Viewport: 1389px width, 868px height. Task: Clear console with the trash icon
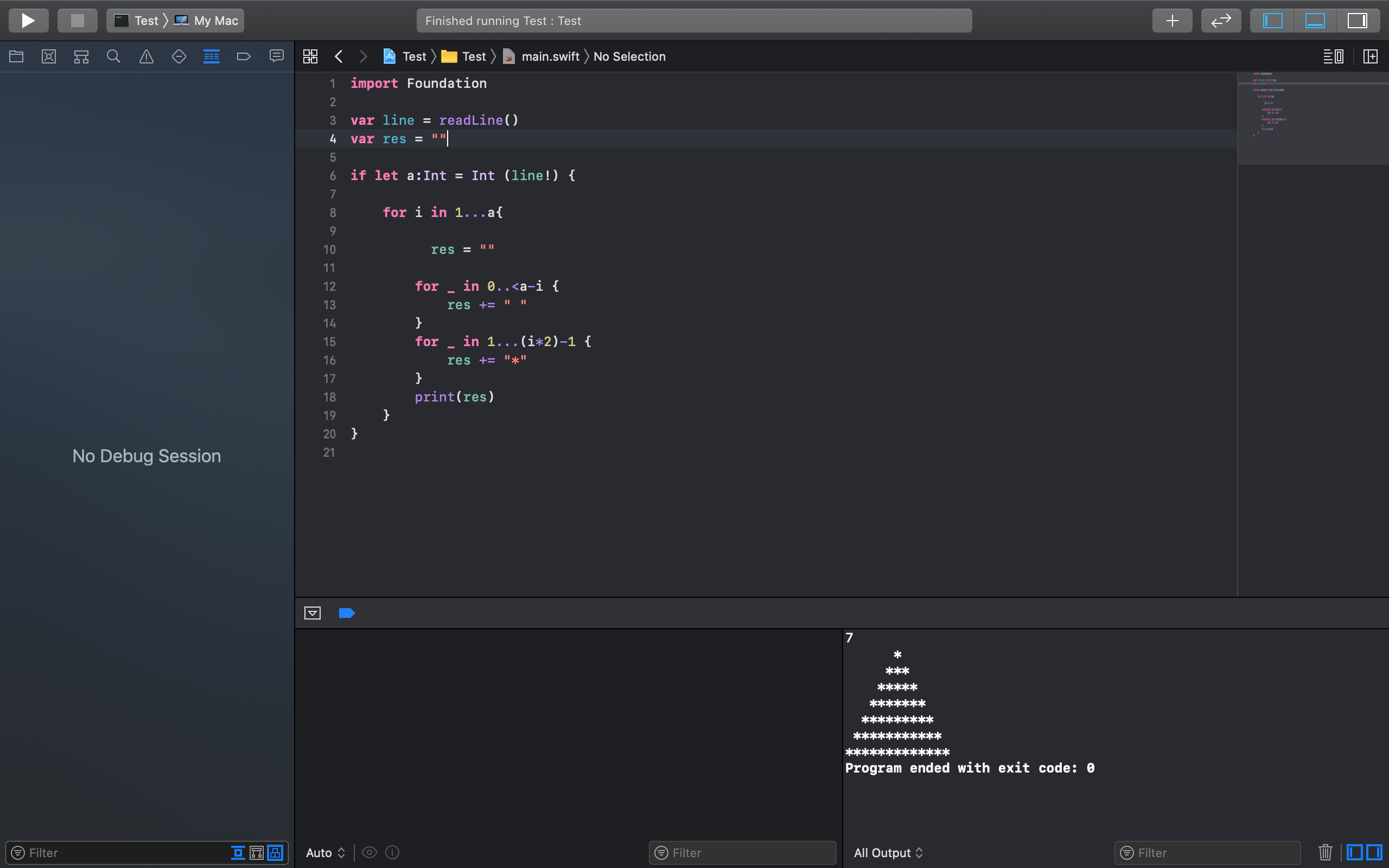pos(1325,852)
